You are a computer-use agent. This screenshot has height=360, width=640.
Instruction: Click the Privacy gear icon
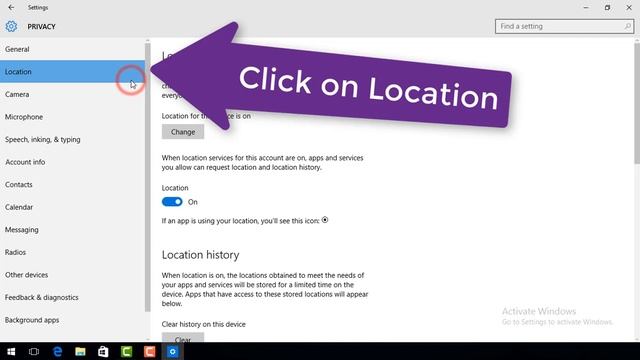11,26
